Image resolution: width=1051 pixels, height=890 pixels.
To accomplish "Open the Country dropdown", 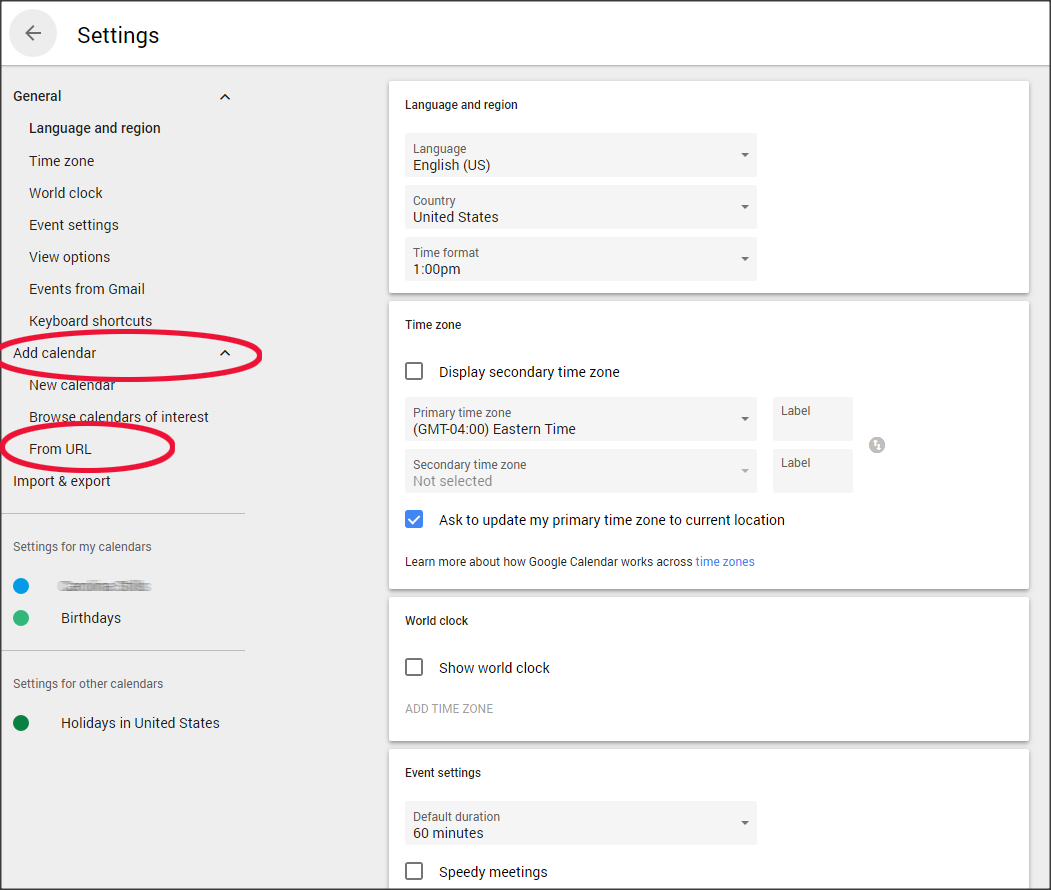I will [580, 208].
